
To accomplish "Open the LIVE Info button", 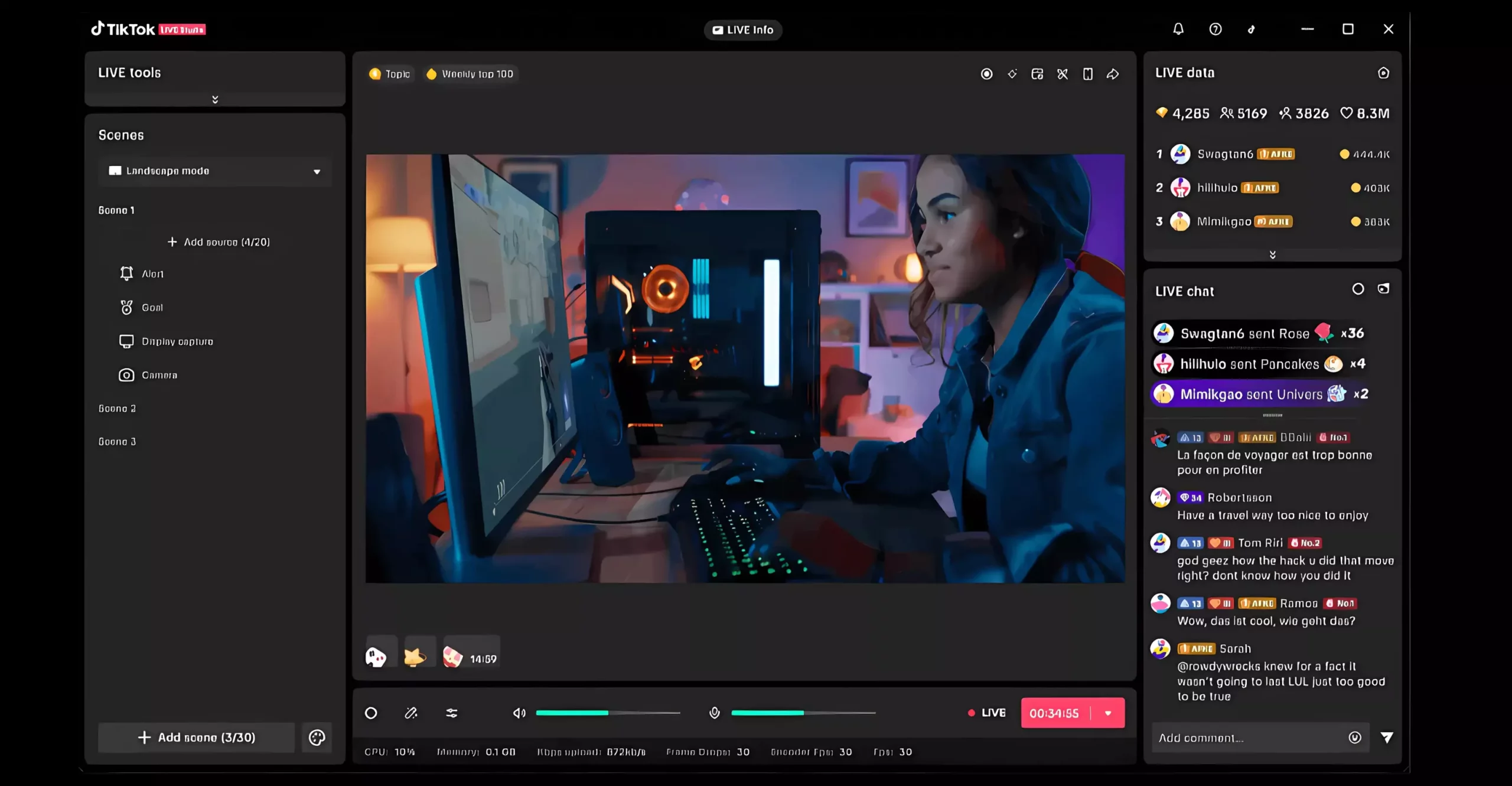I will click(x=743, y=30).
